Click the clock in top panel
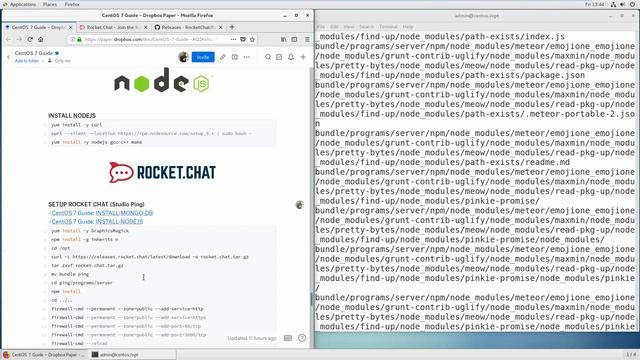The image size is (640, 360). click(x=594, y=4)
